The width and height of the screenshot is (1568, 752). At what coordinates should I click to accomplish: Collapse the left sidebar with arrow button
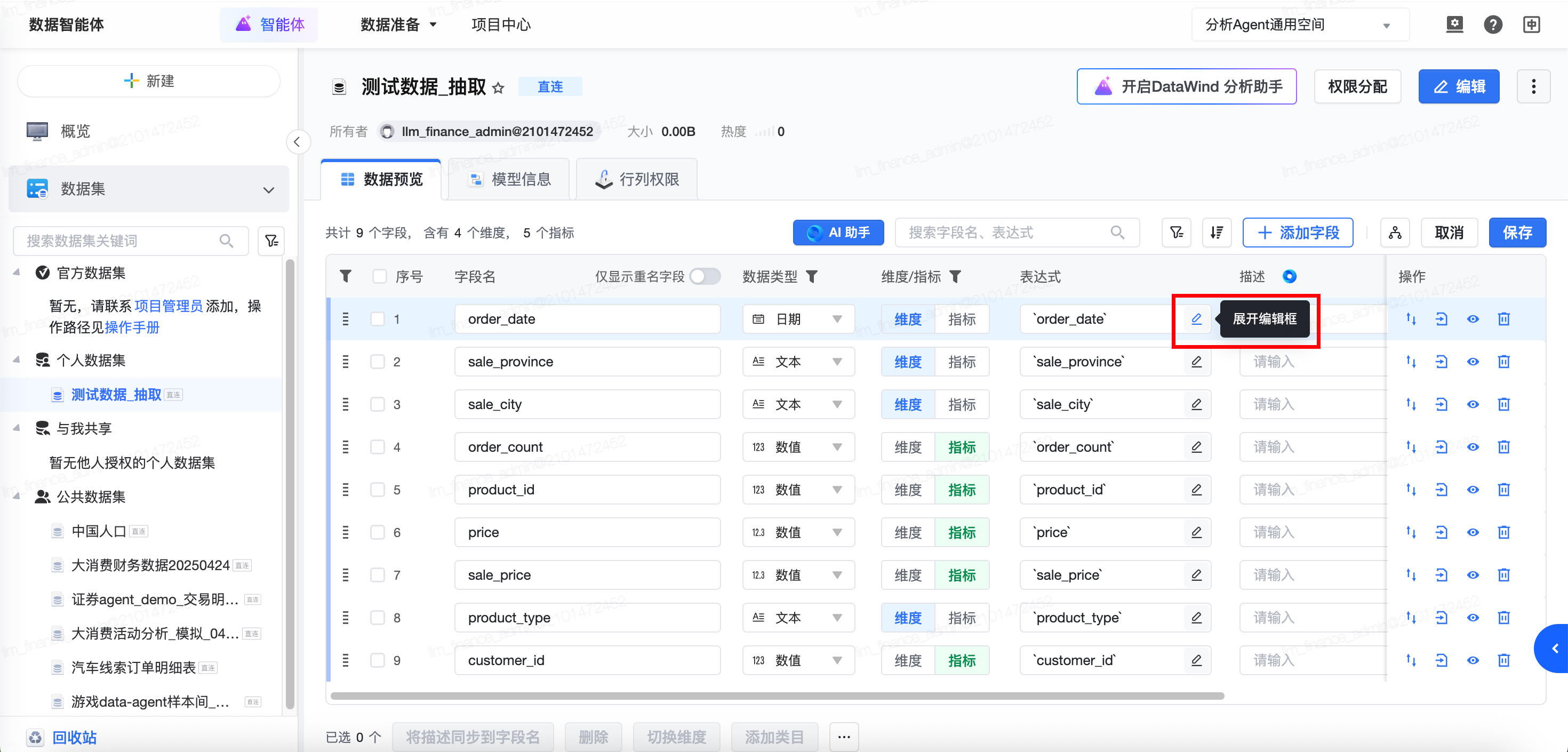[x=298, y=142]
